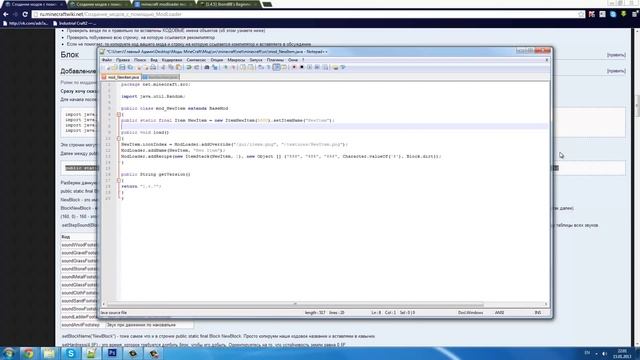Click the Save All icon in Notepad++ toolbar

pyautogui.click(x=130, y=67)
